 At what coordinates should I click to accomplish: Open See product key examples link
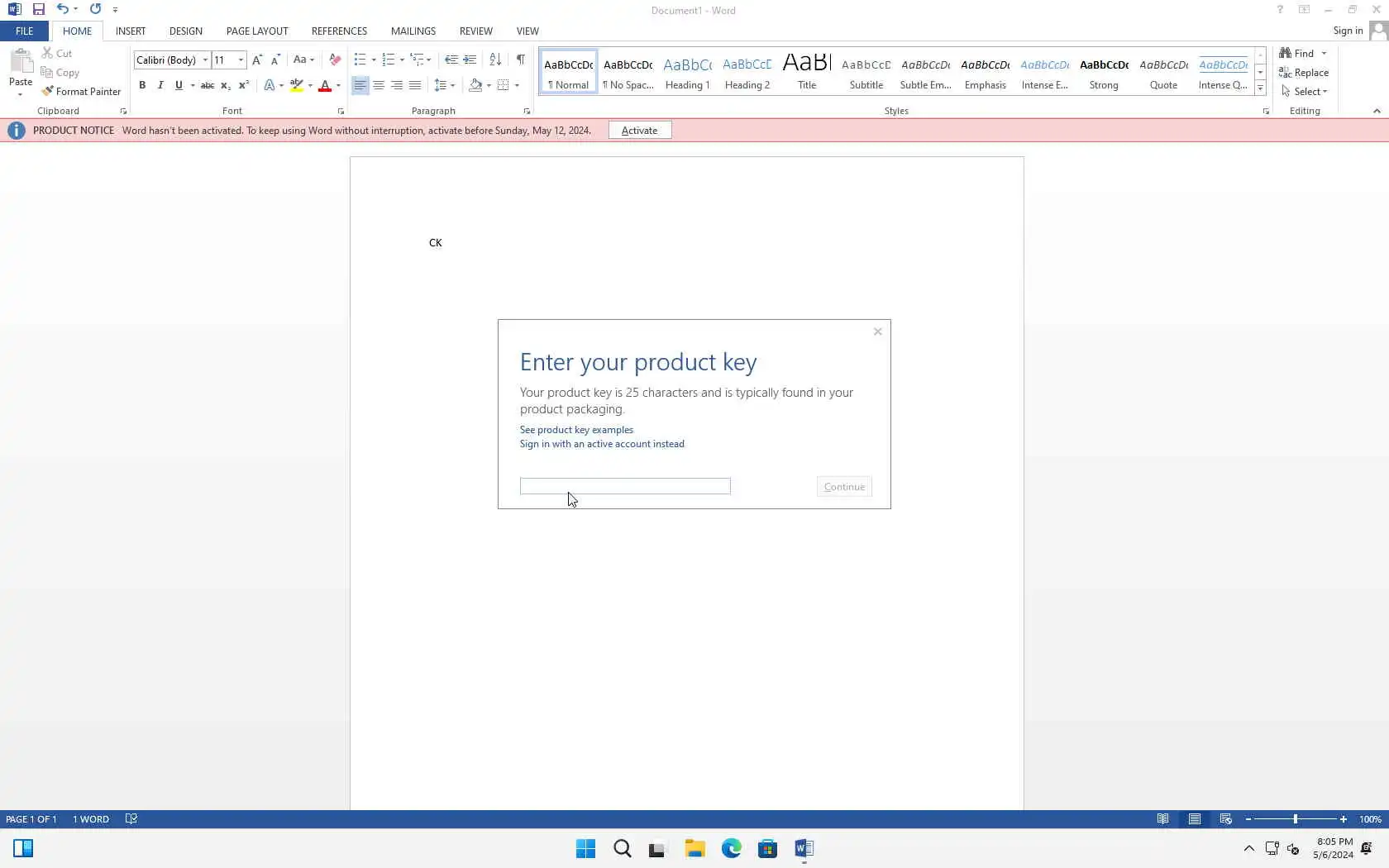click(576, 430)
